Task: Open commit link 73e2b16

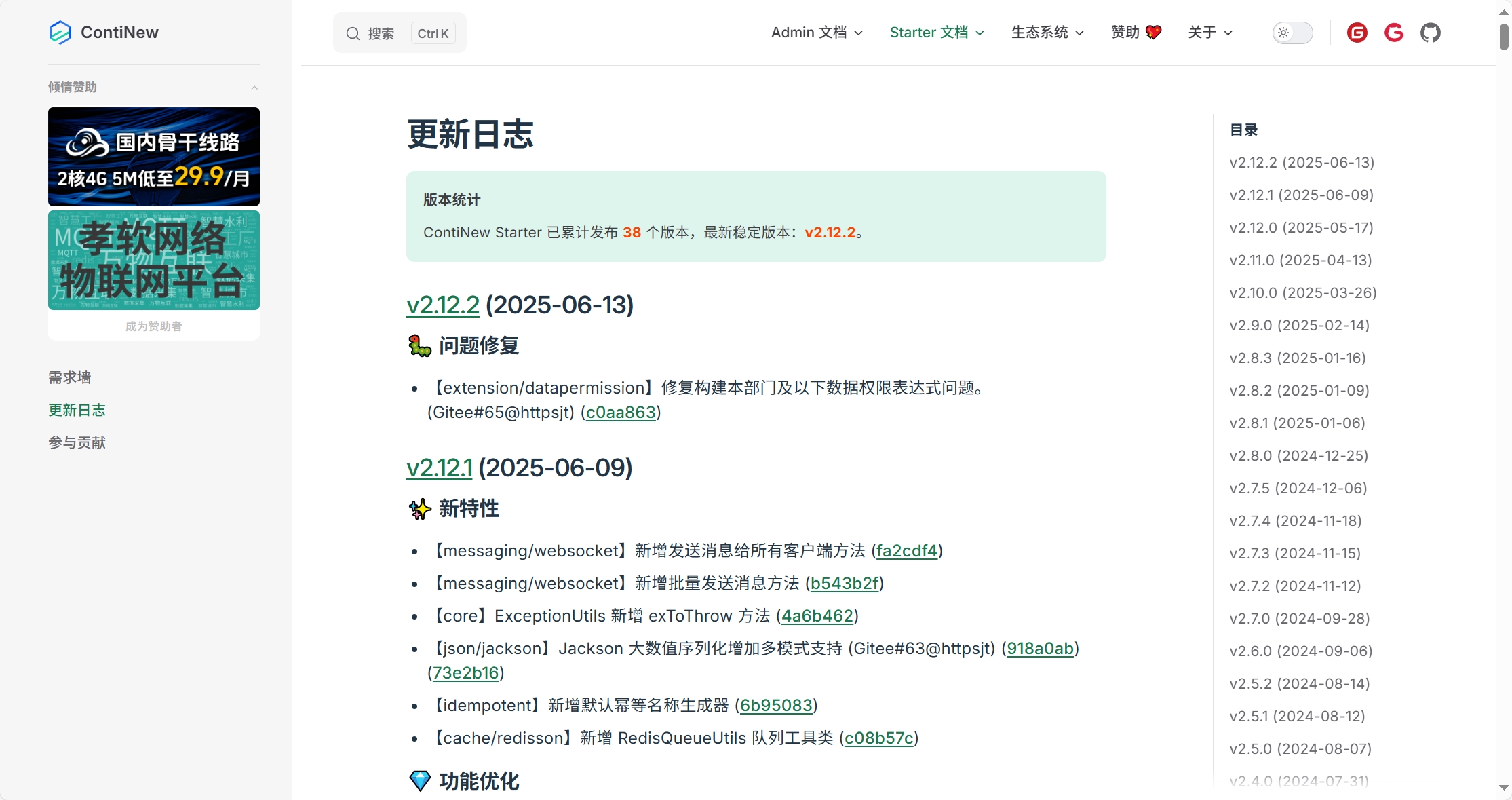Action: tap(466, 673)
